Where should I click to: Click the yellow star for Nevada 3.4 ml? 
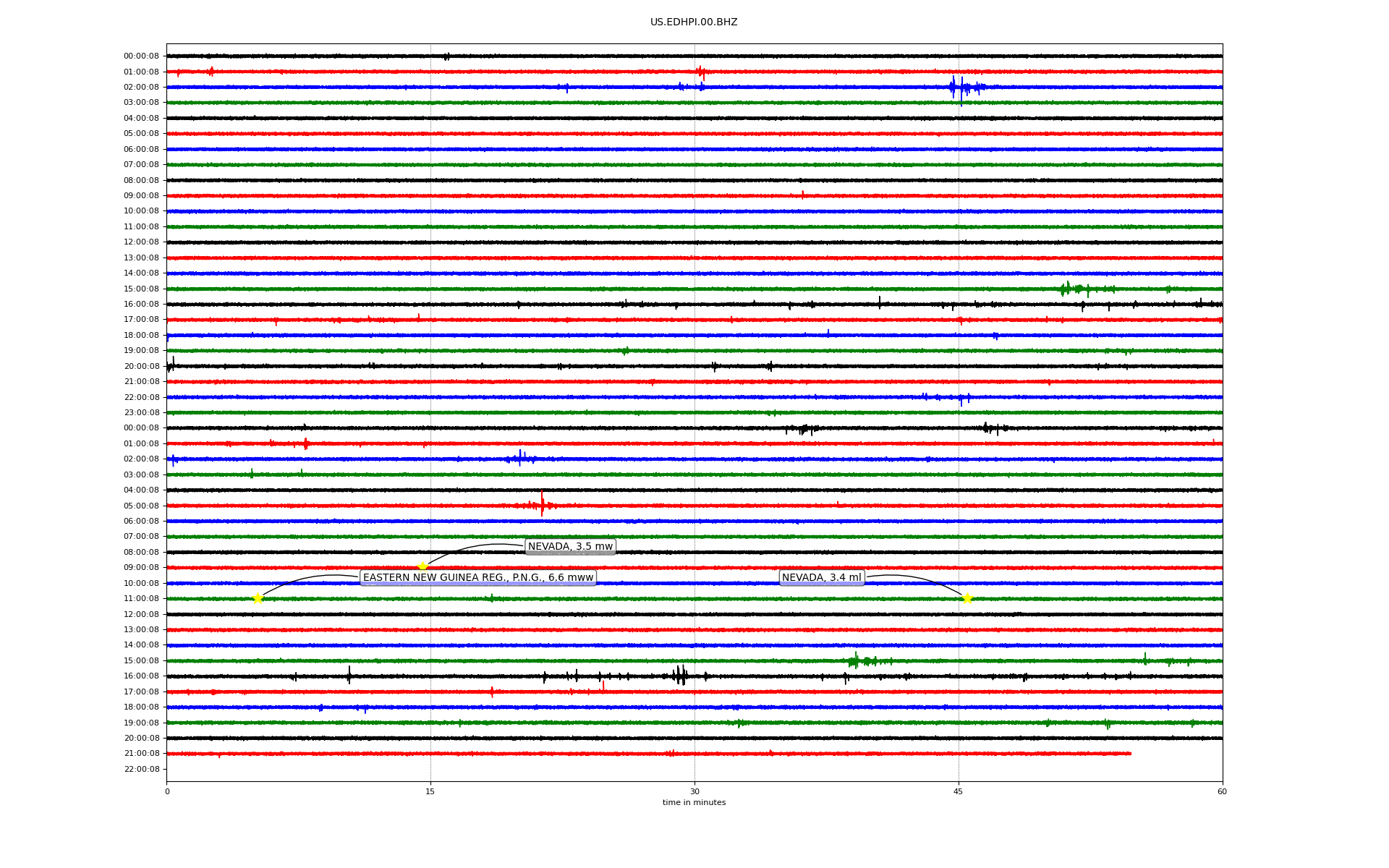[x=967, y=598]
